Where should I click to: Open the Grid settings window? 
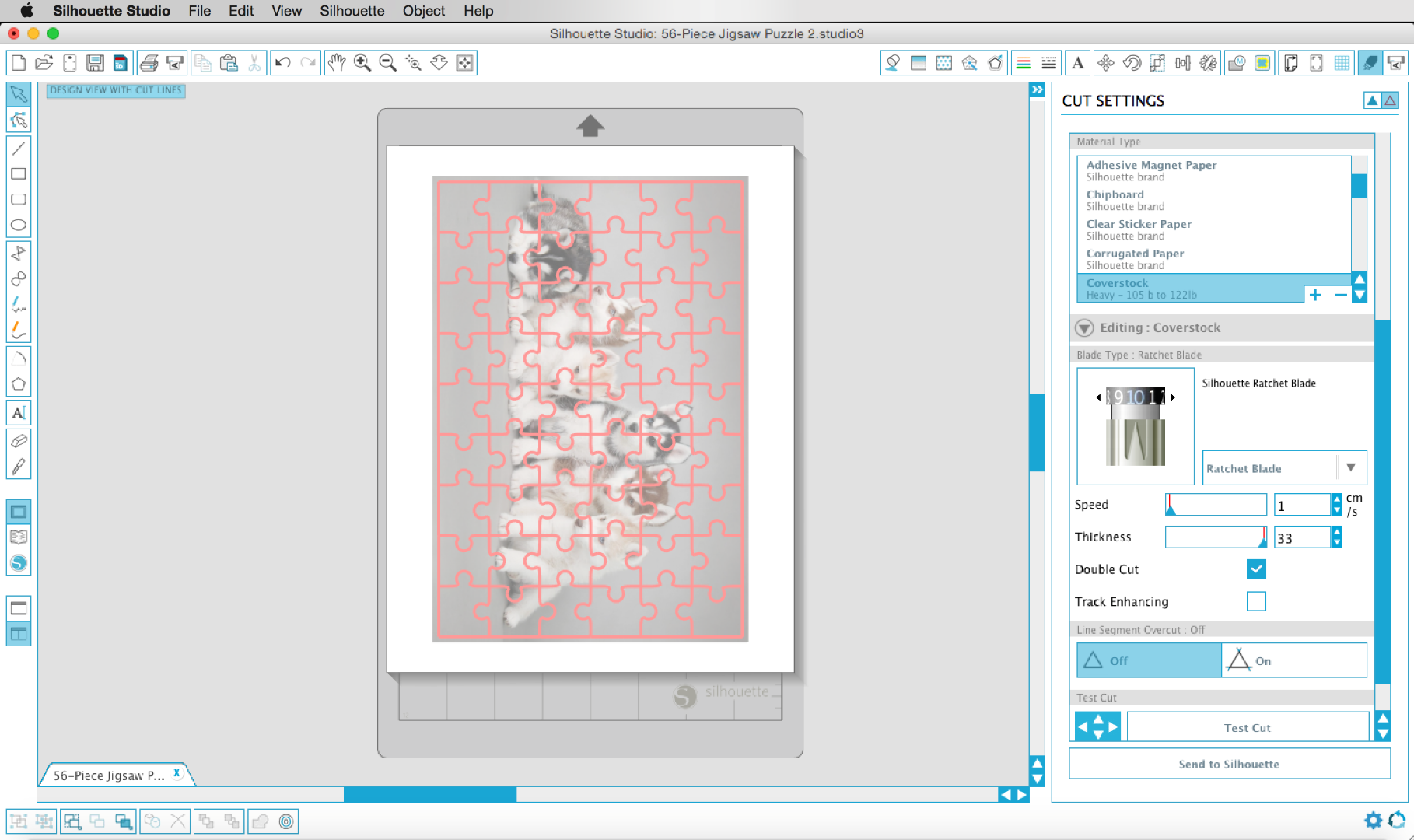[x=1342, y=63]
